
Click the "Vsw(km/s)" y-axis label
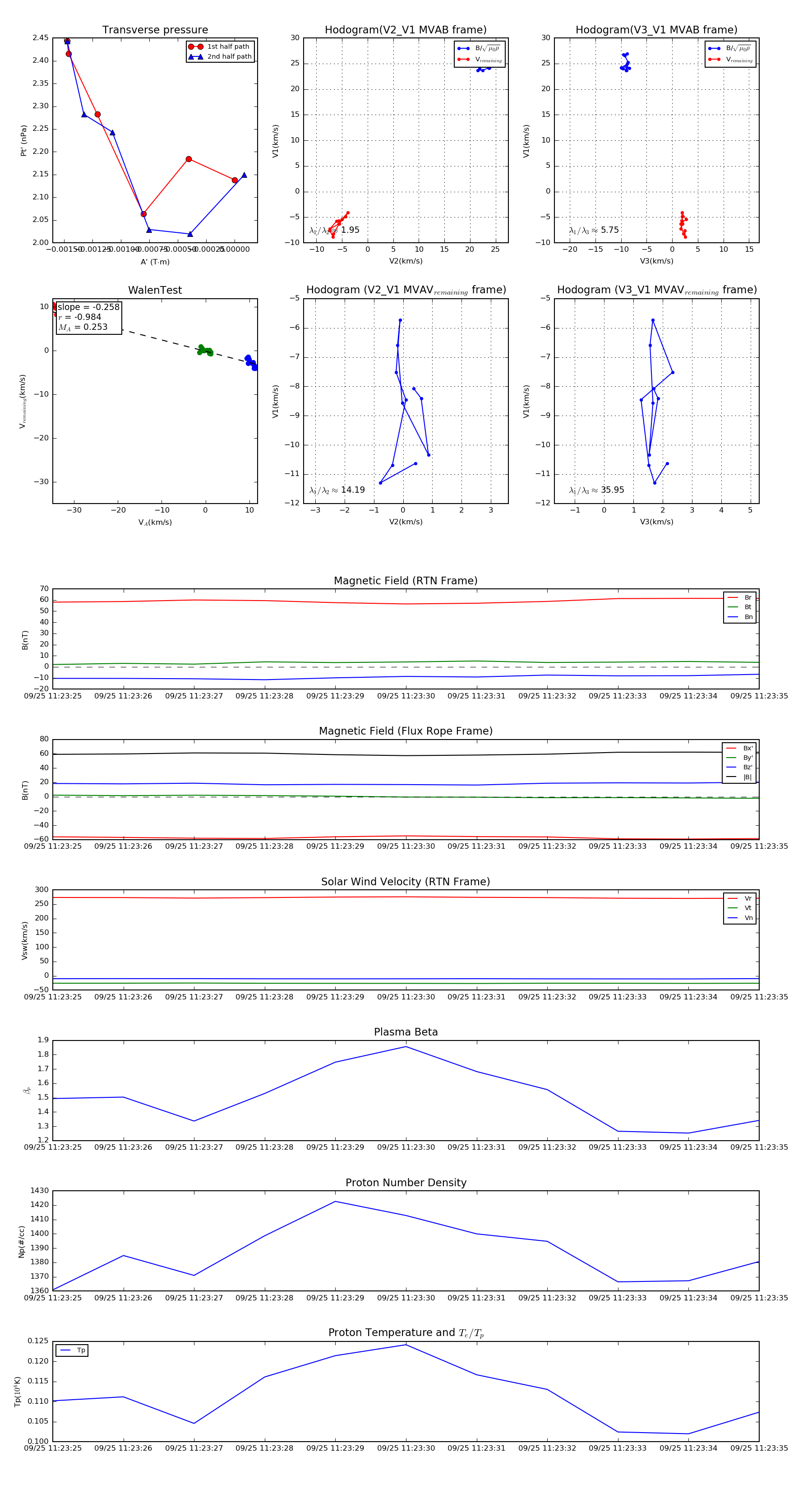click(24, 940)
